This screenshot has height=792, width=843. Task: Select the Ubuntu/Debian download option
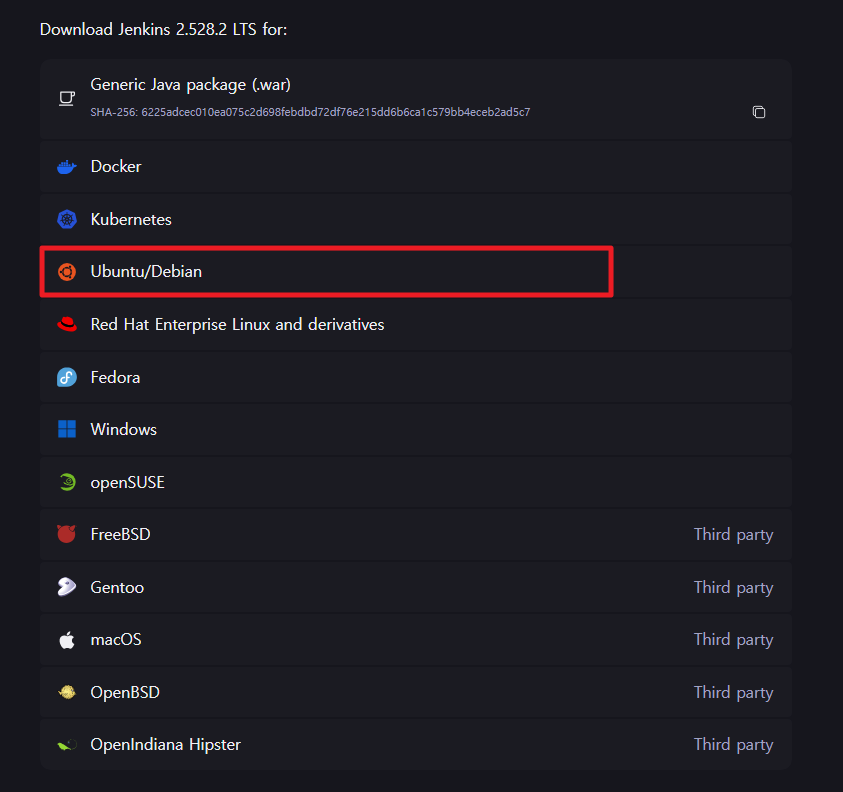[416, 272]
